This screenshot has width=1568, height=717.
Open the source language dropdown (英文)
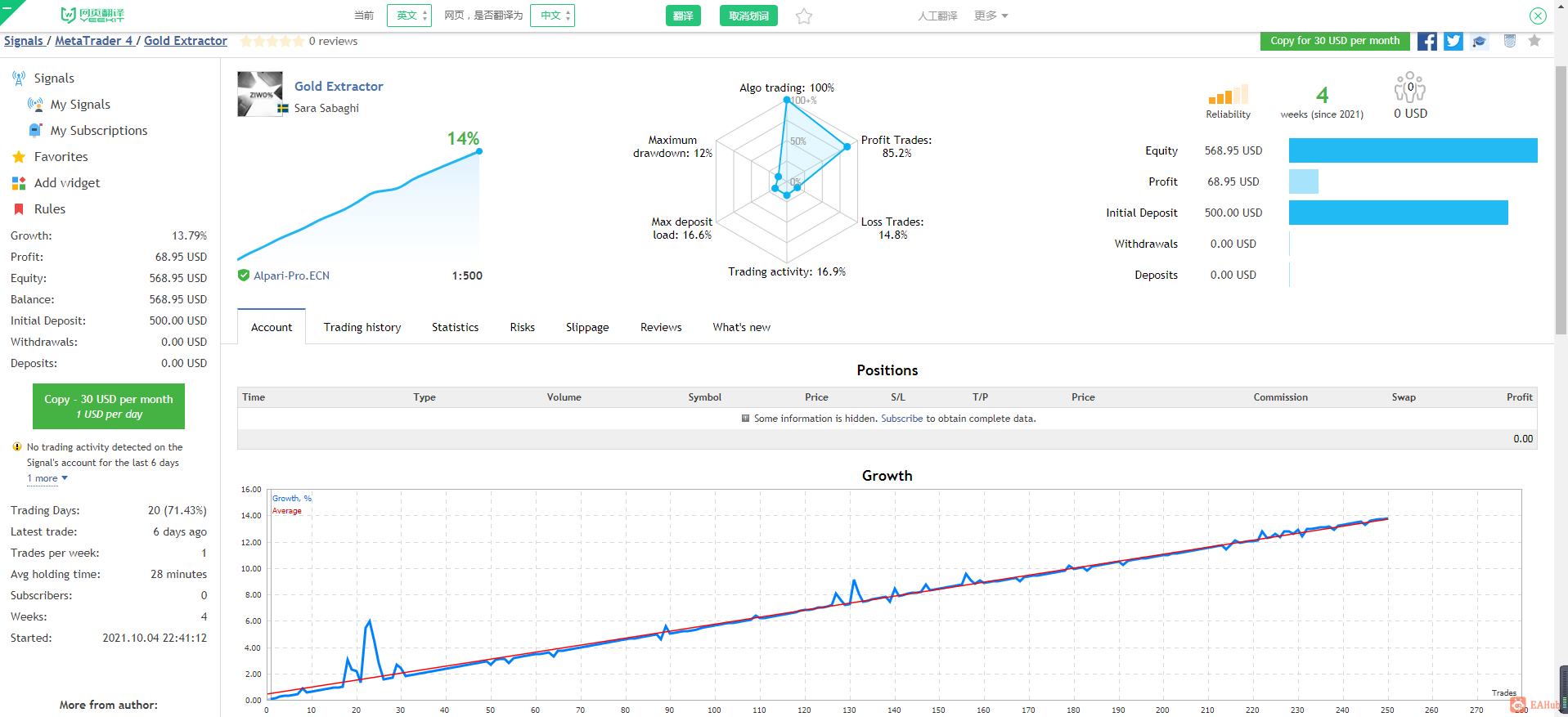[x=409, y=16]
